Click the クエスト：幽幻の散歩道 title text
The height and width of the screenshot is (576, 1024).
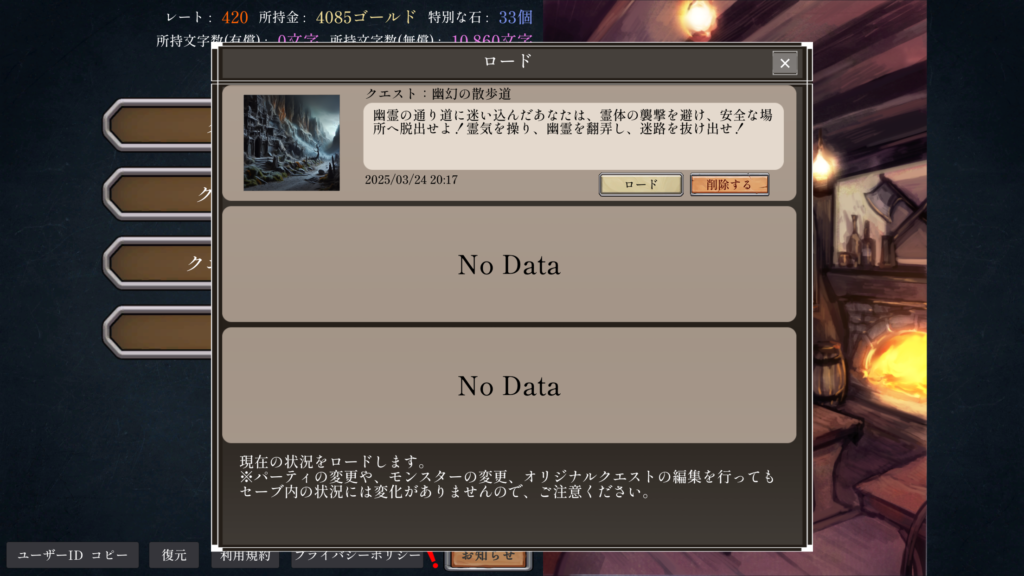(x=438, y=93)
